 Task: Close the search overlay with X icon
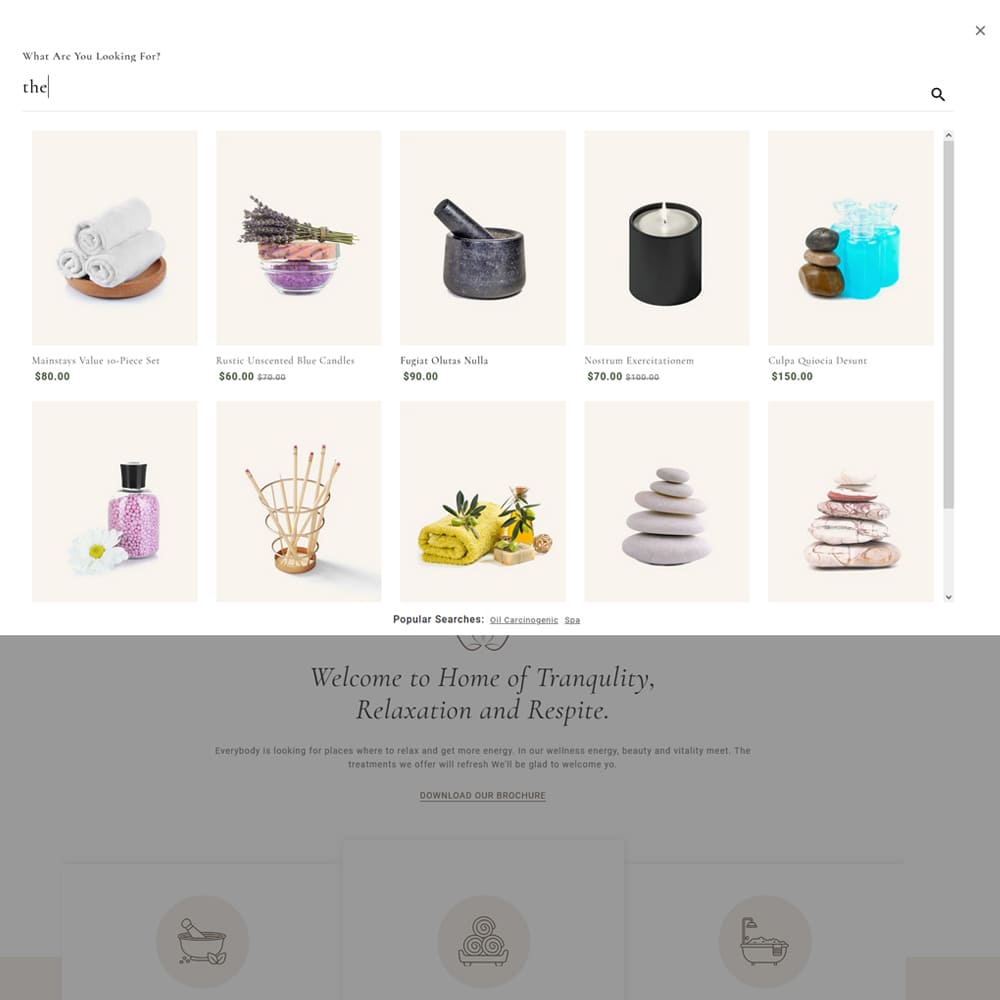pyautogui.click(x=980, y=30)
